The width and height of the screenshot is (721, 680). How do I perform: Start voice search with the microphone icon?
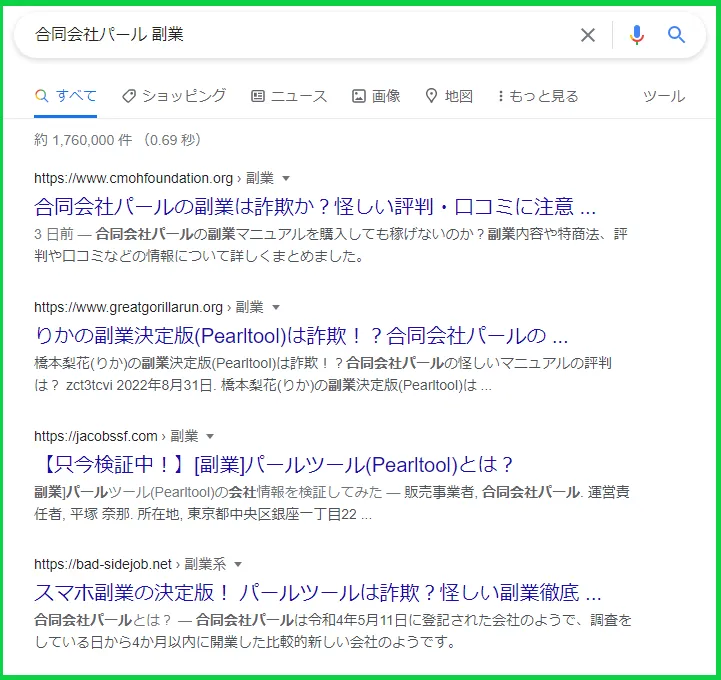[637, 35]
